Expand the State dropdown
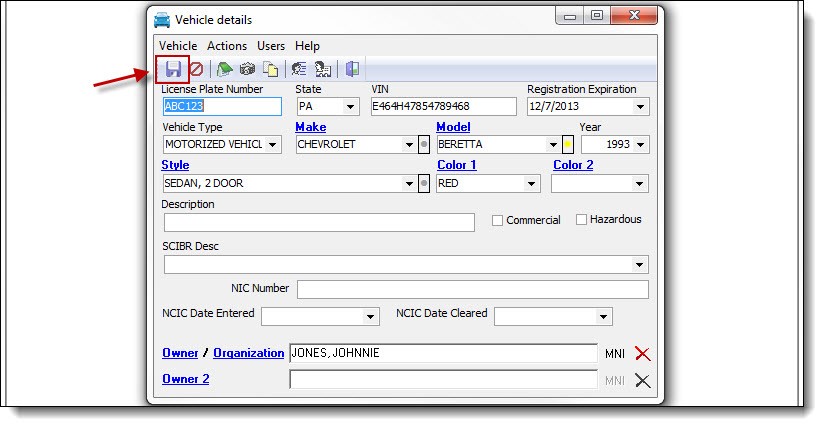This screenshot has height=427, width=824. 350,107
